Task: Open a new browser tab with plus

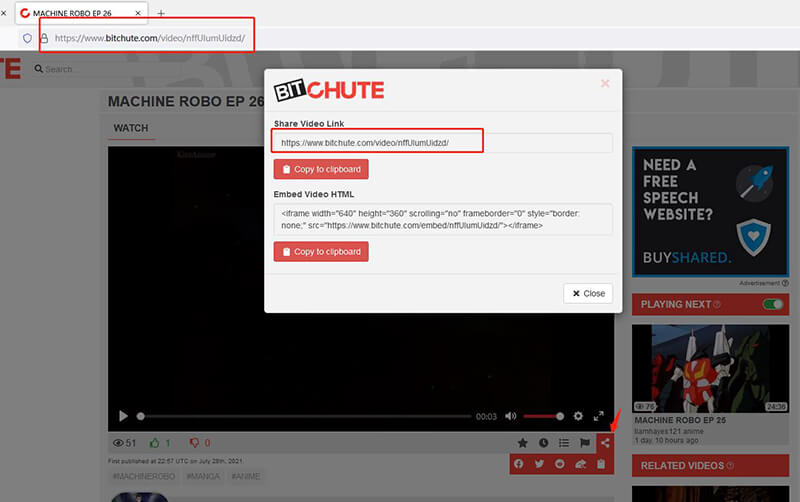Action: point(161,13)
